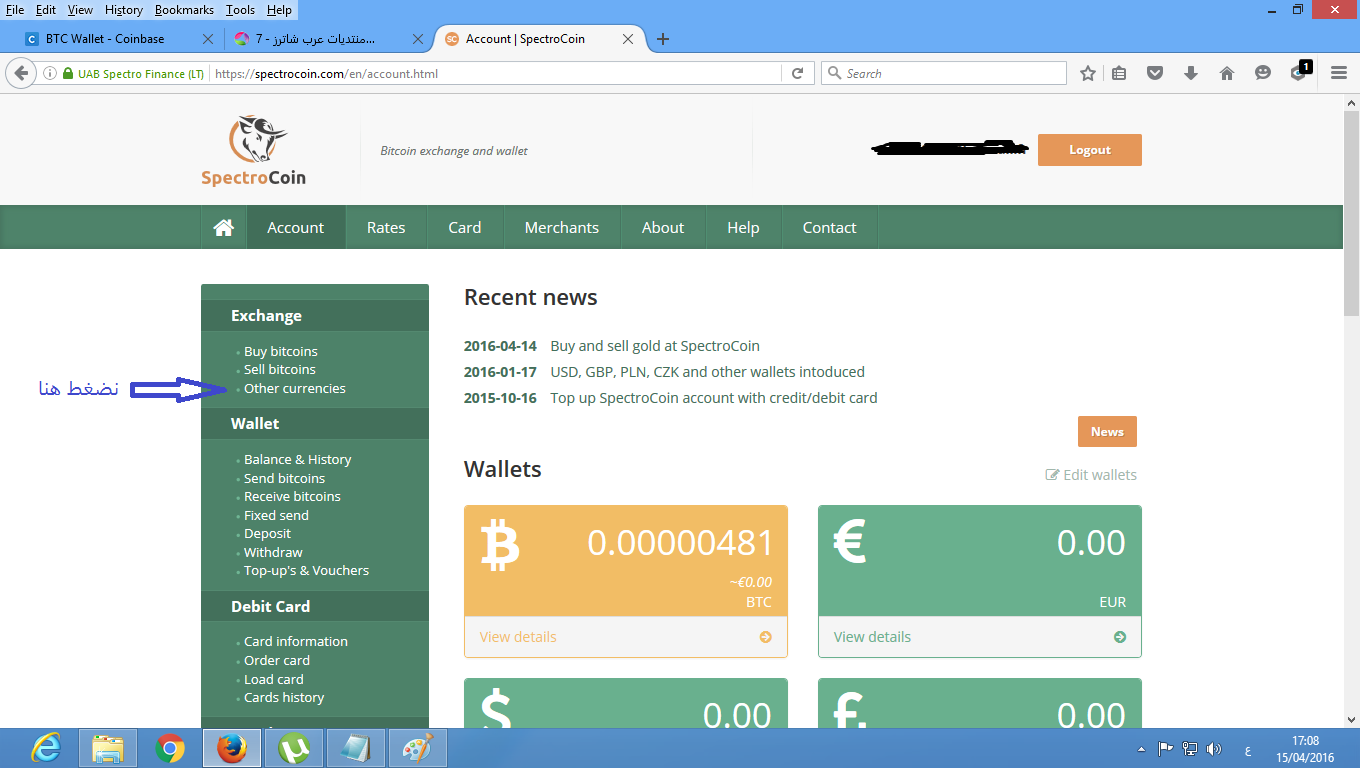Click the orange News button
Image resolution: width=1360 pixels, height=768 pixels.
tap(1107, 432)
